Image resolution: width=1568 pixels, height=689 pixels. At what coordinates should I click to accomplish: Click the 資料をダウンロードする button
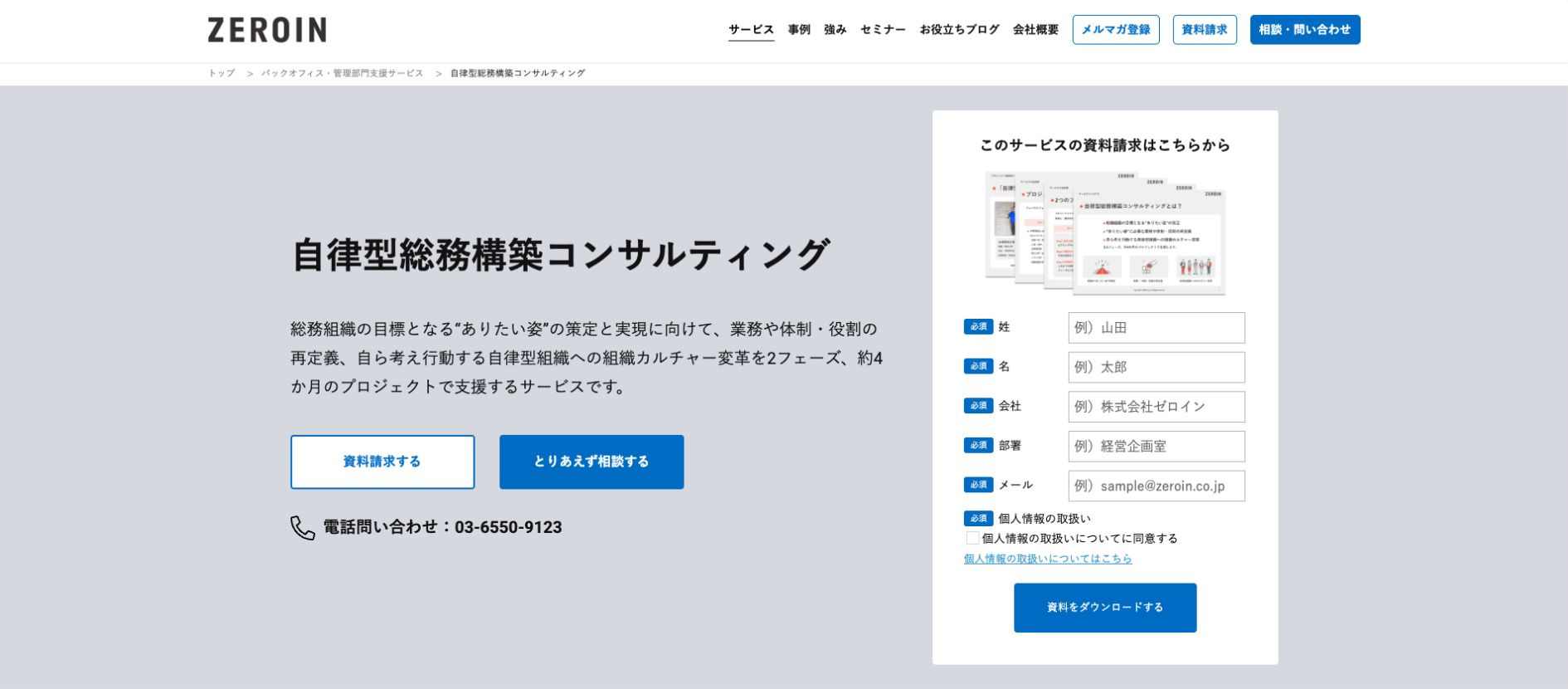click(x=1105, y=608)
